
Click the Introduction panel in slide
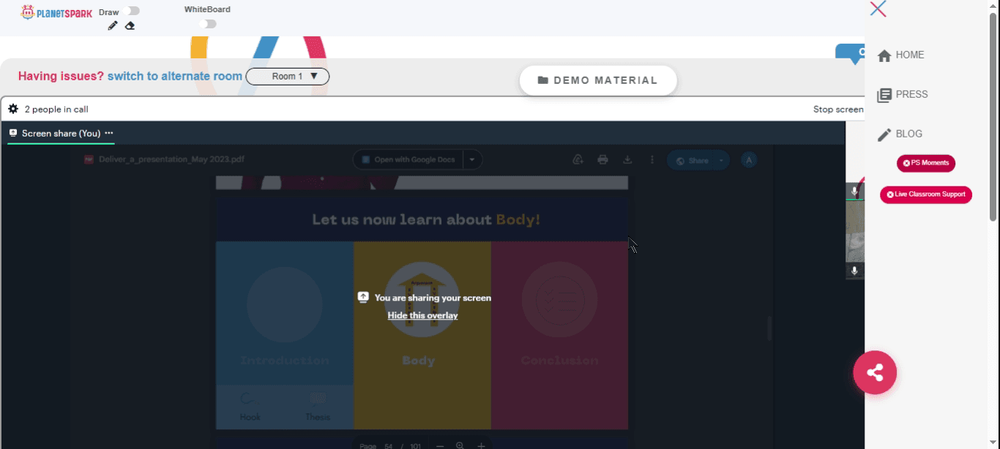click(x=284, y=313)
